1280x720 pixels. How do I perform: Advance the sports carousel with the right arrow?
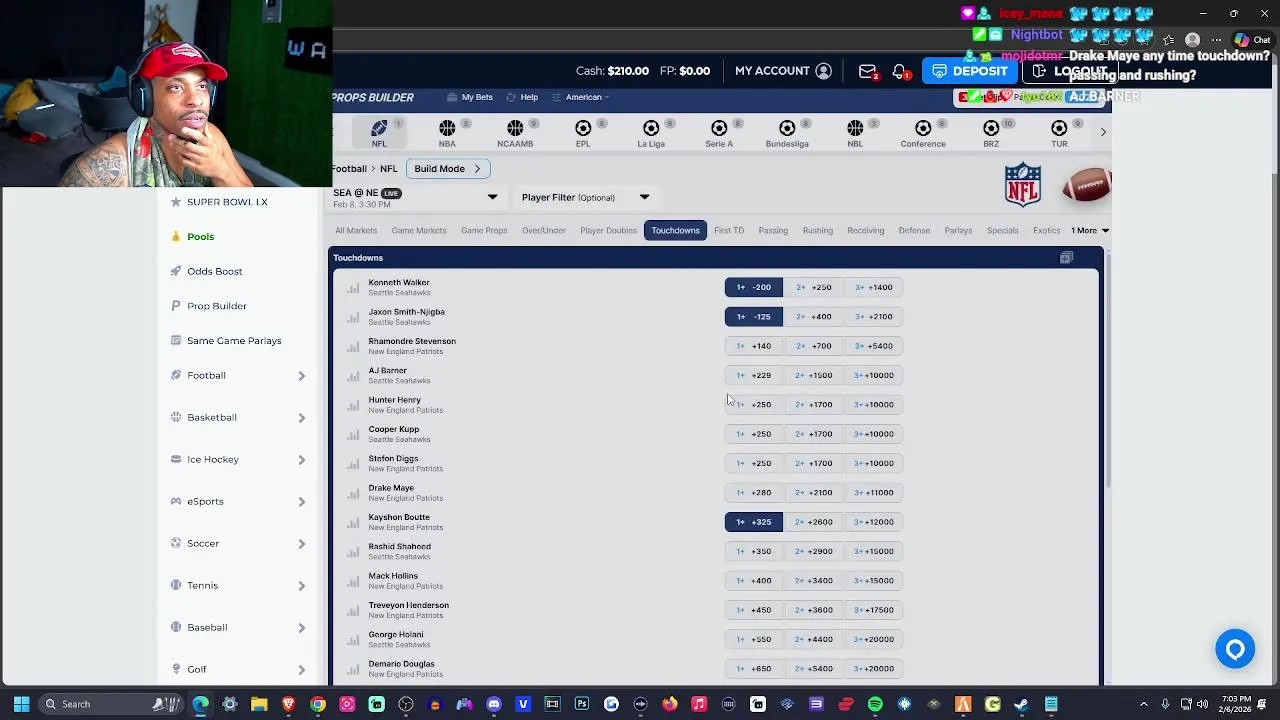click(x=1103, y=132)
